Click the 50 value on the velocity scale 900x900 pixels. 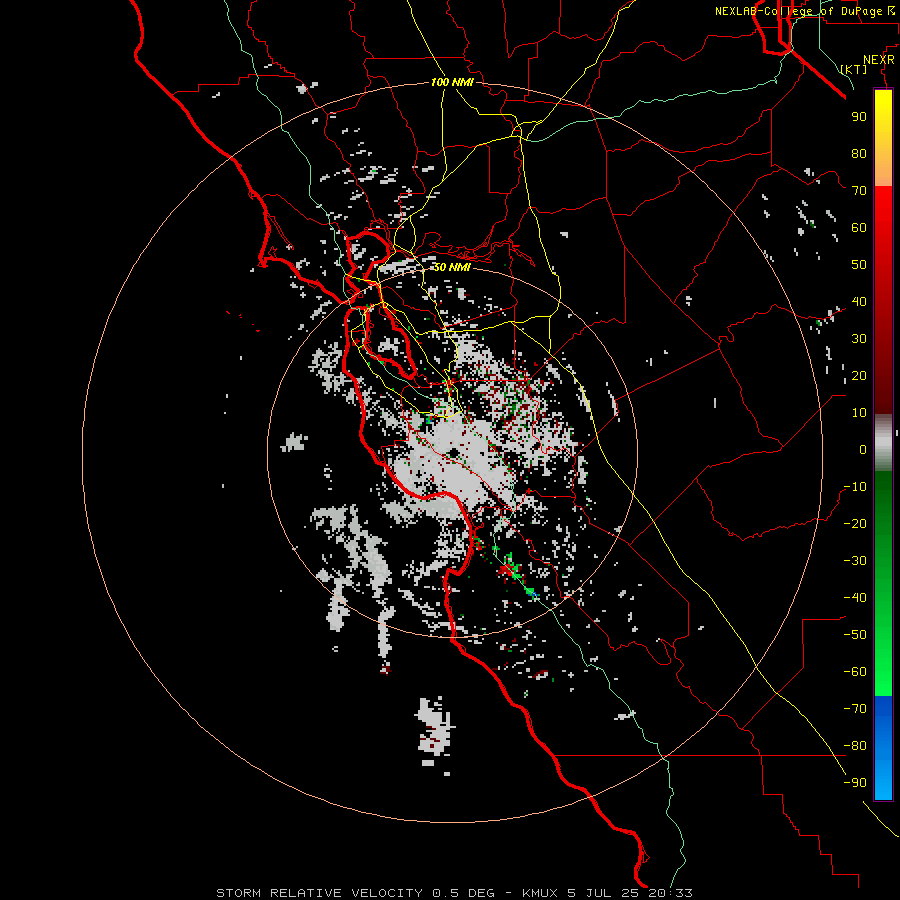click(859, 265)
